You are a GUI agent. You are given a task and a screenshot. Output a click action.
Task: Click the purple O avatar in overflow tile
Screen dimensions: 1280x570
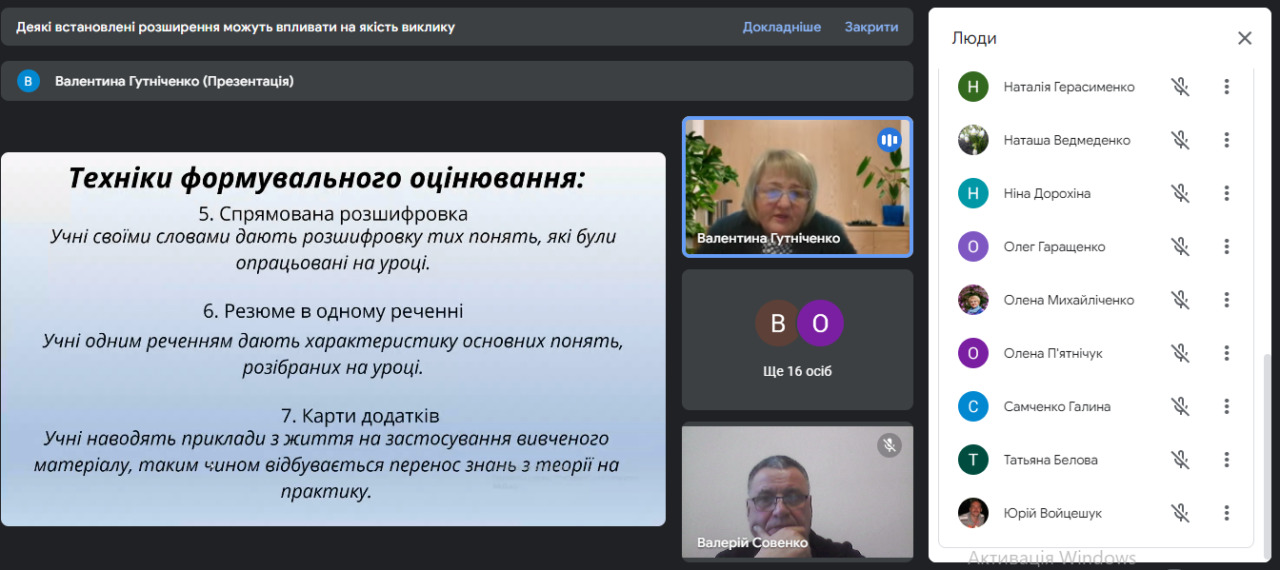(820, 323)
